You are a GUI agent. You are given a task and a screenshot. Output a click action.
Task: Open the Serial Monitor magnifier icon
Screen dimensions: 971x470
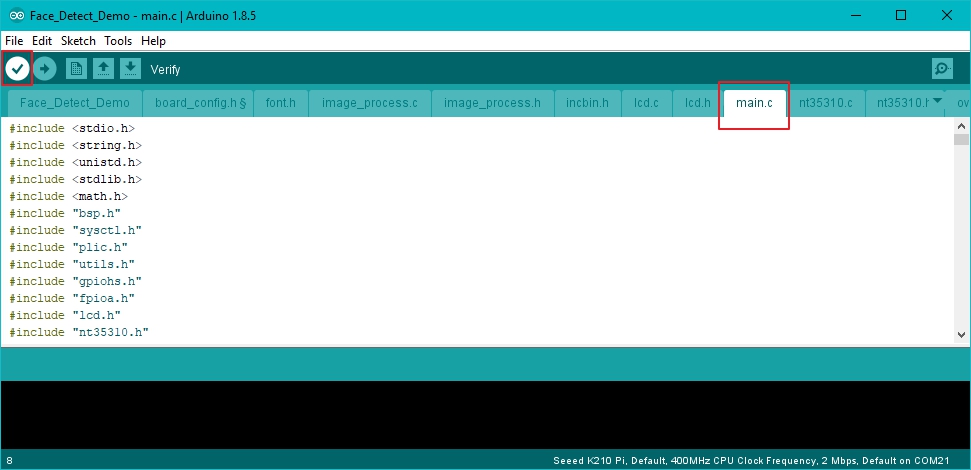point(942,69)
